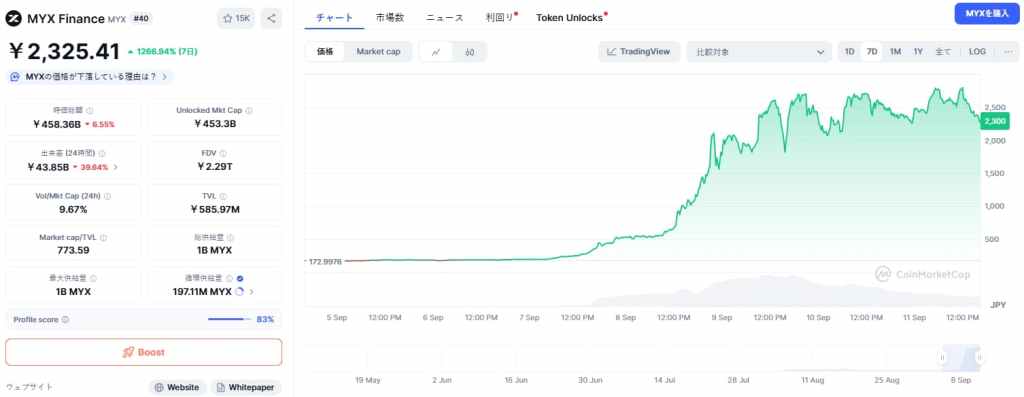
Task: Switch chart to line view
Action: (436, 52)
